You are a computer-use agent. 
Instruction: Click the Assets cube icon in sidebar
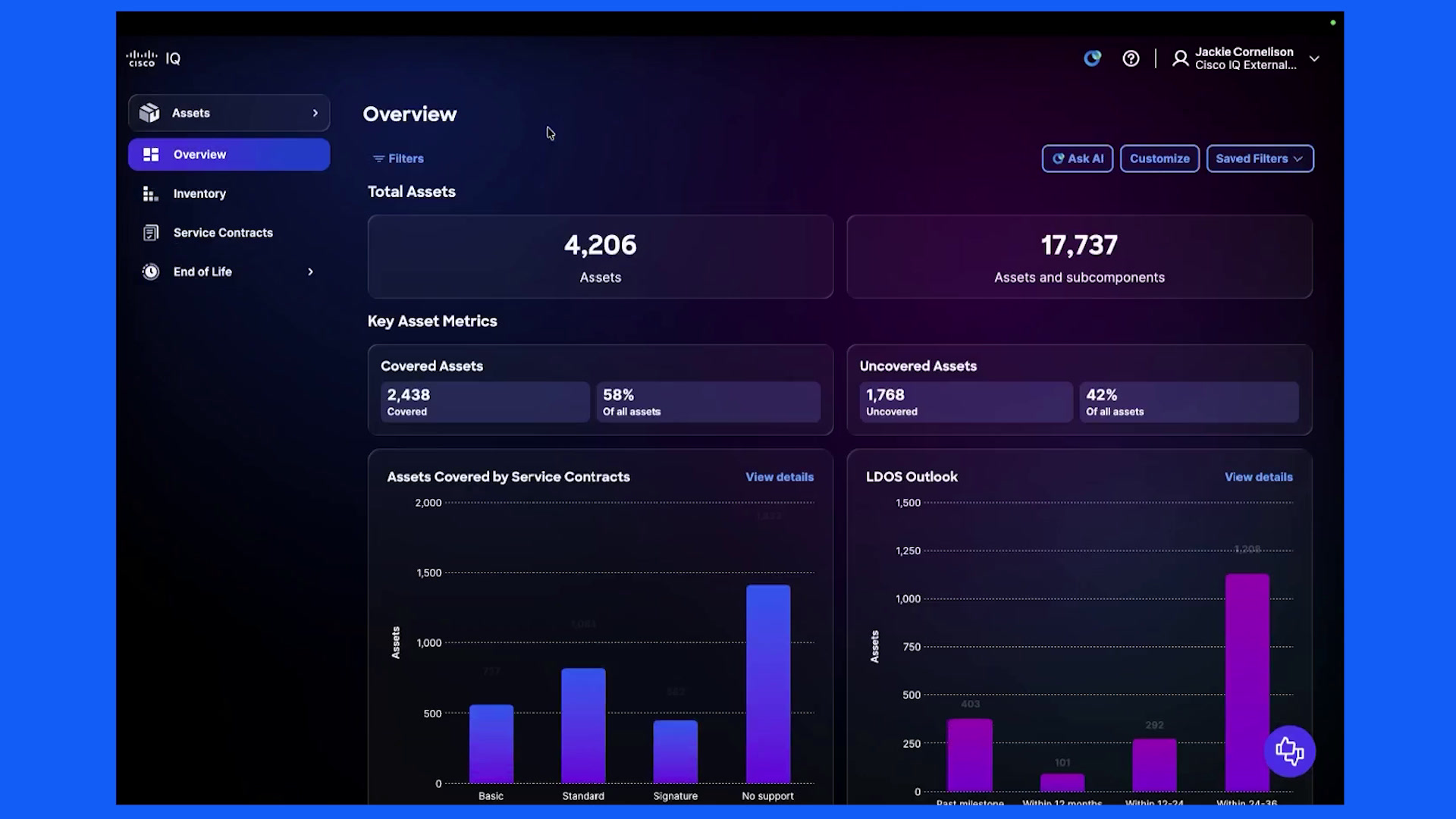click(x=149, y=113)
